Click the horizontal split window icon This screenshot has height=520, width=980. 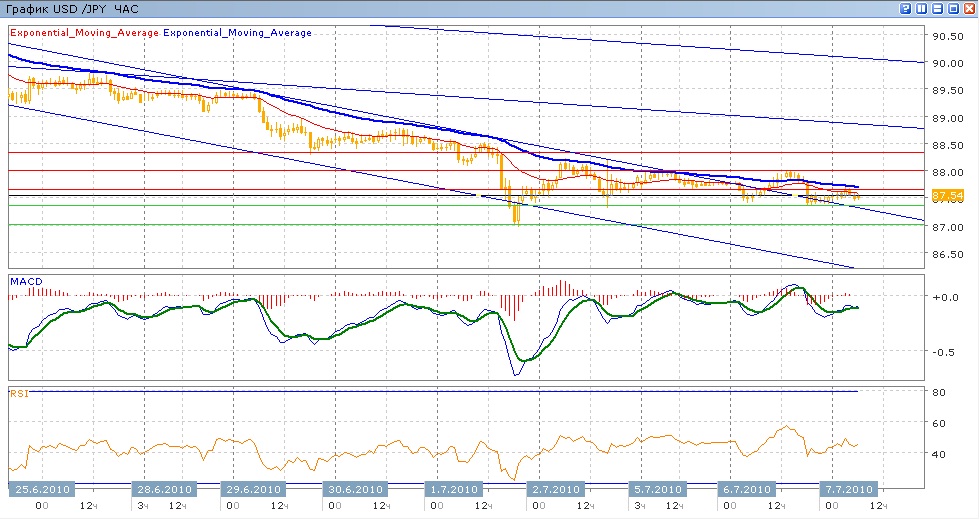938,8
